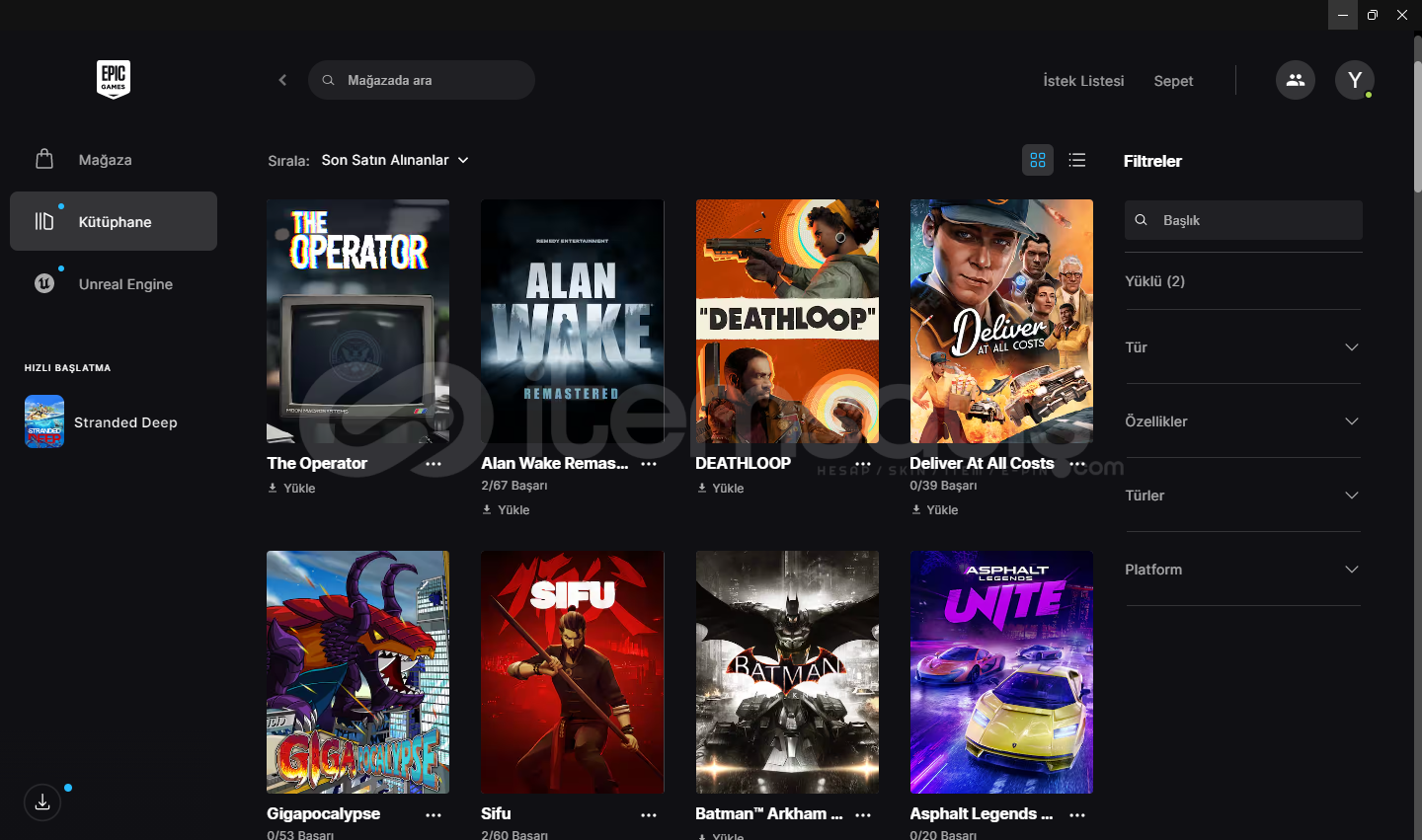The height and width of the screenshot is (840, 1422).
Task: Open Gigapocalypse cover thumbnail
Action: point(357,672)
